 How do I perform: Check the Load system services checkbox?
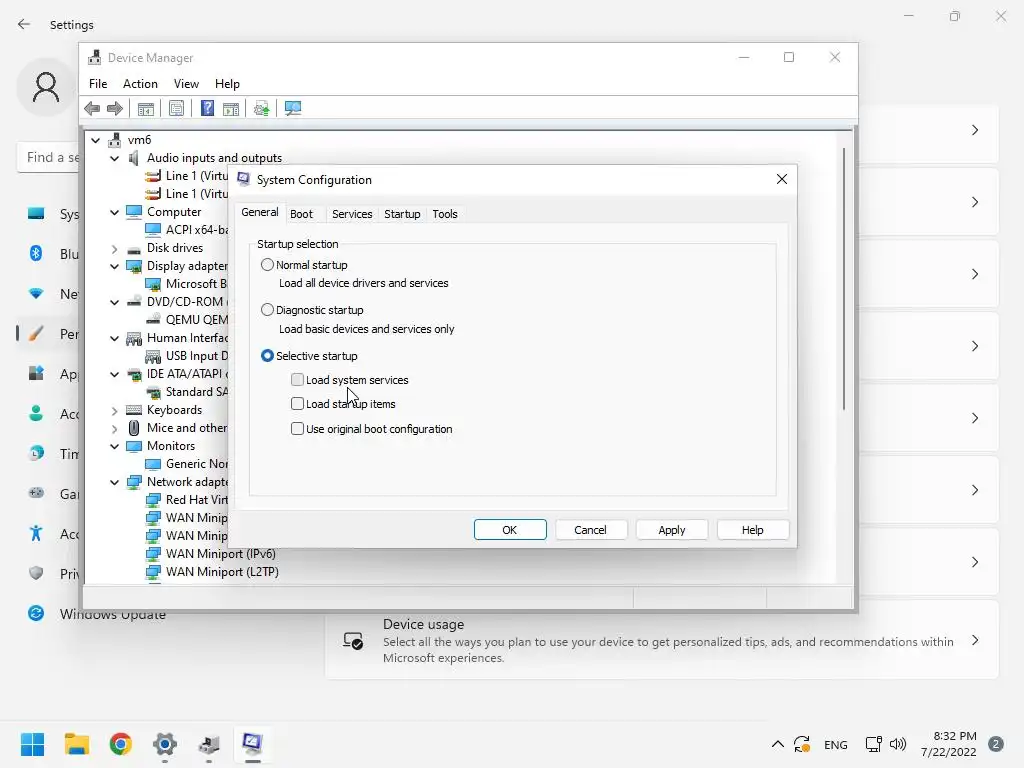297,379
